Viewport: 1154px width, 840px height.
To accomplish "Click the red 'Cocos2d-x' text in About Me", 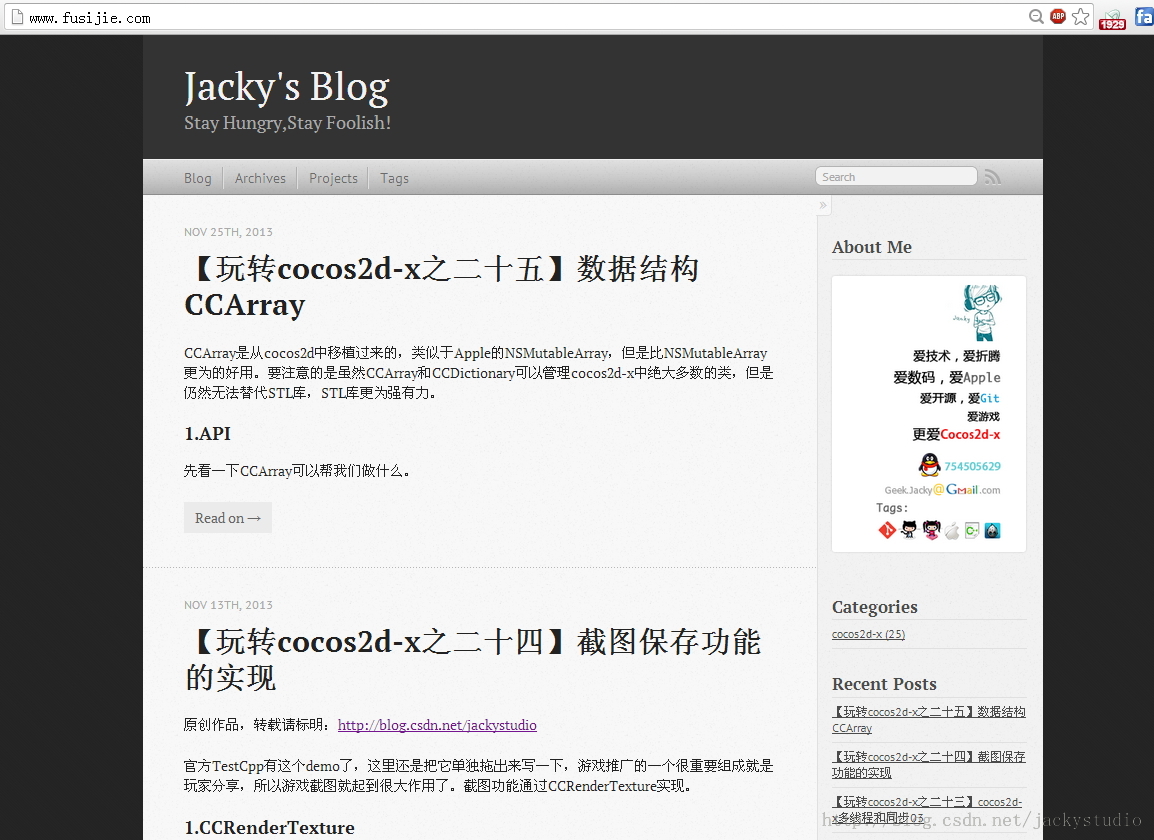I will click(970, 434).
